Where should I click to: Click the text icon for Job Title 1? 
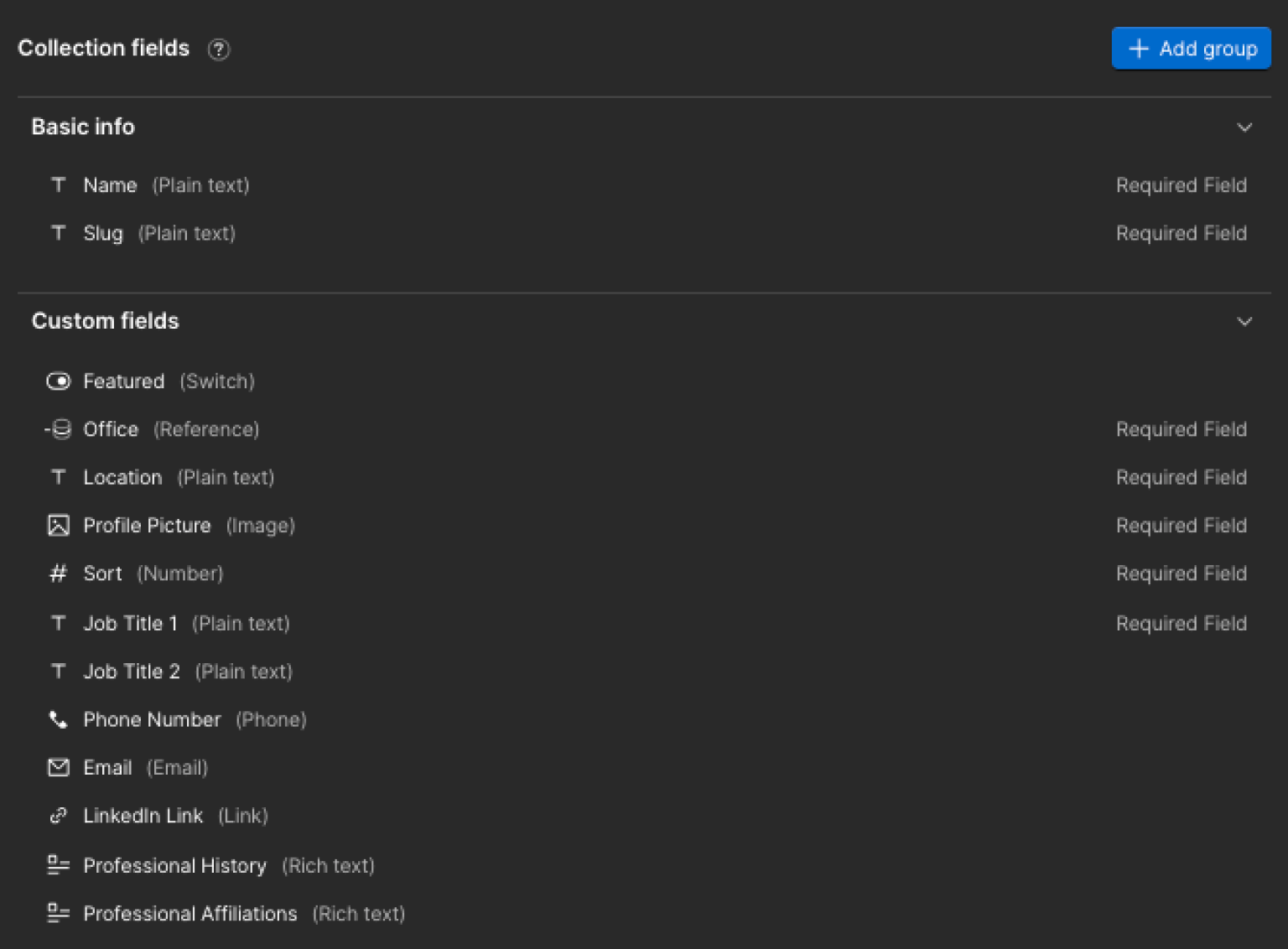pyautogui.click(x=58, y=623)
